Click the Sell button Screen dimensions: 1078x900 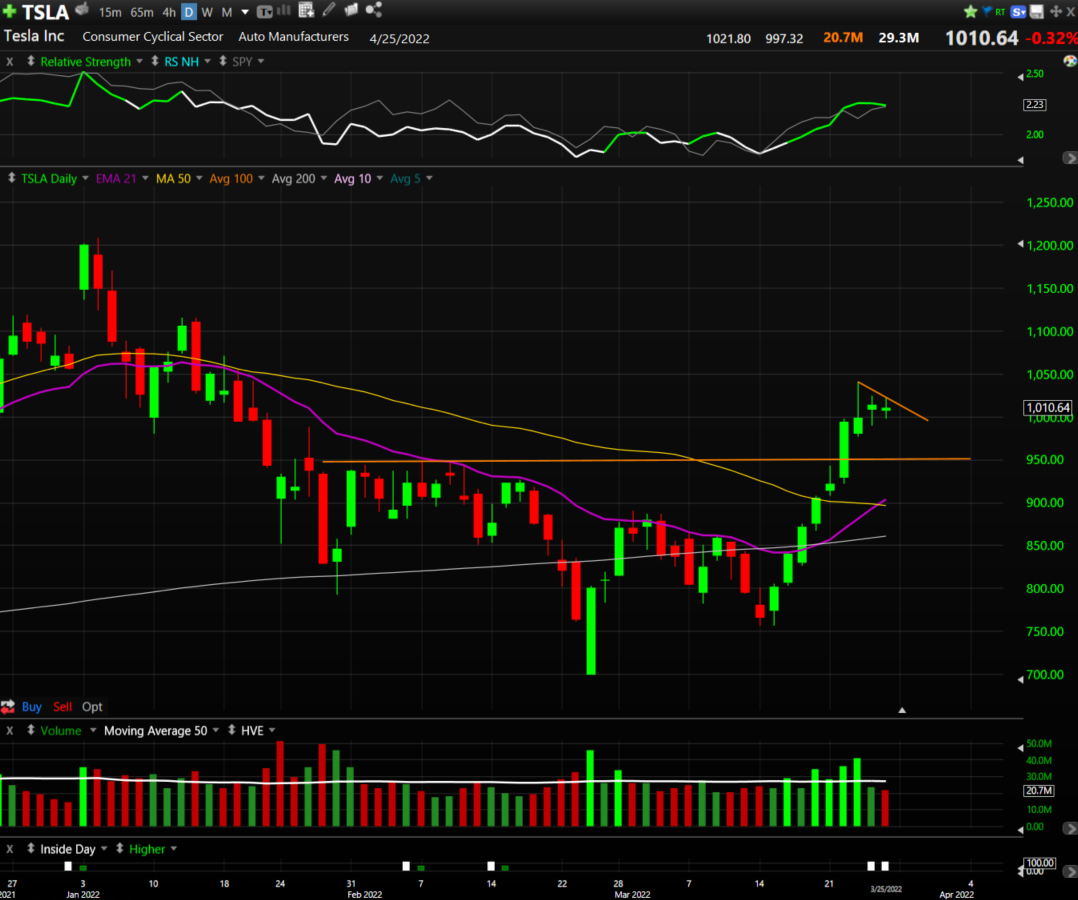(x=62, y=706)
